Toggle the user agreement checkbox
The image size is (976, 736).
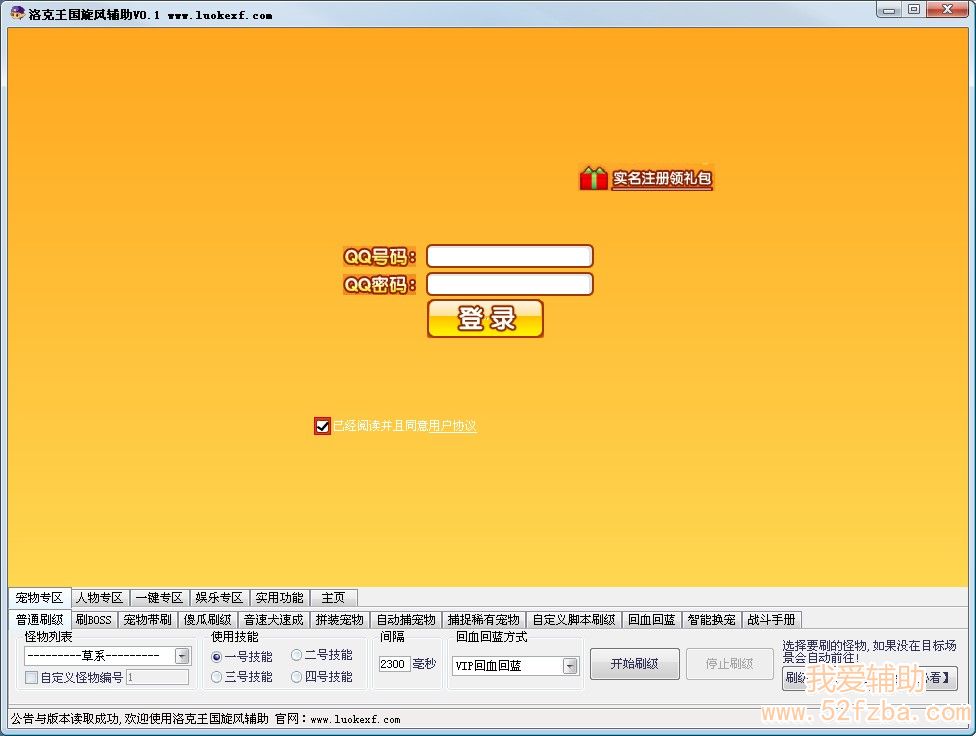[322, 426]
